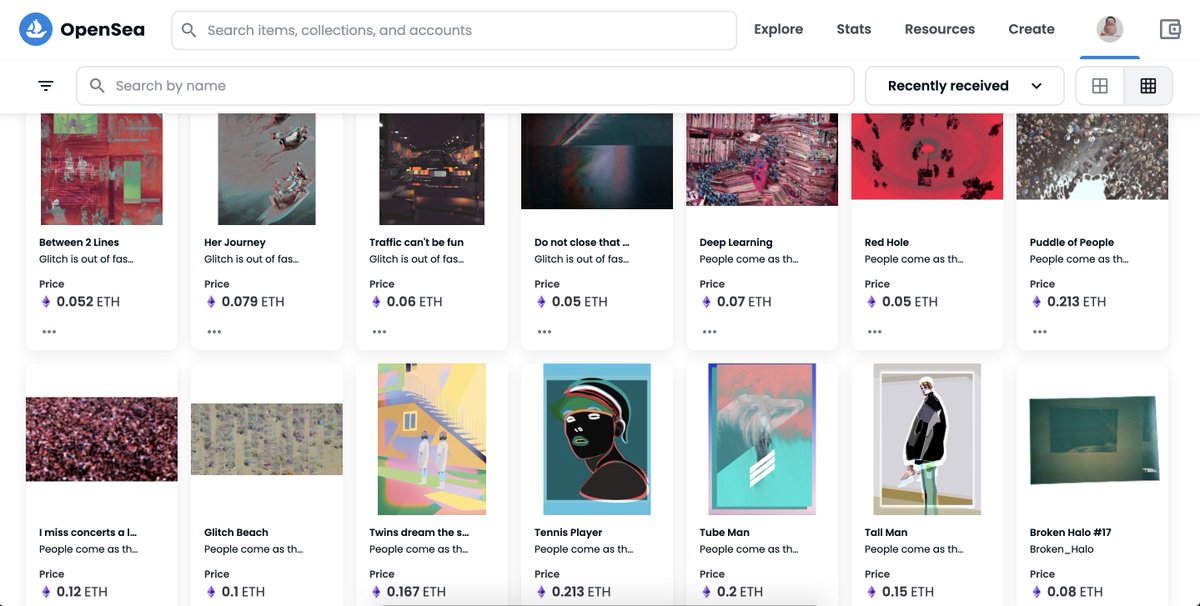The width and height of the screenshot is (1200, 606).
Task: Toggle the compact grid layout view
Action: point(1147,85)
